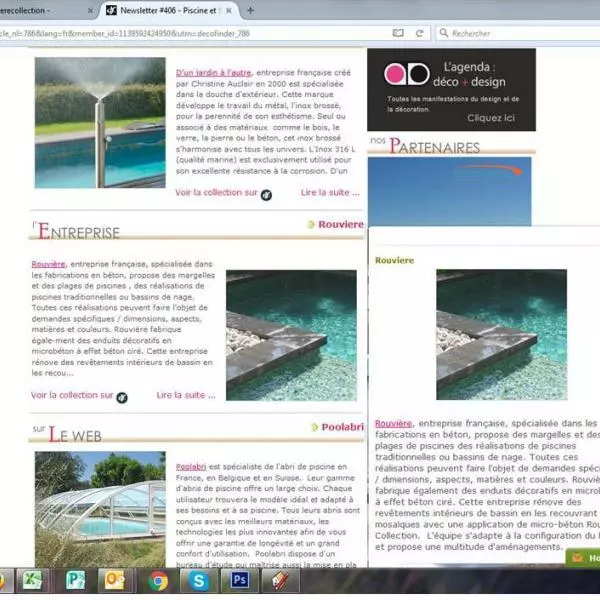This screenshot has width=600, height=600.
Task: Click the reload page icon
Action: [419, 32]
